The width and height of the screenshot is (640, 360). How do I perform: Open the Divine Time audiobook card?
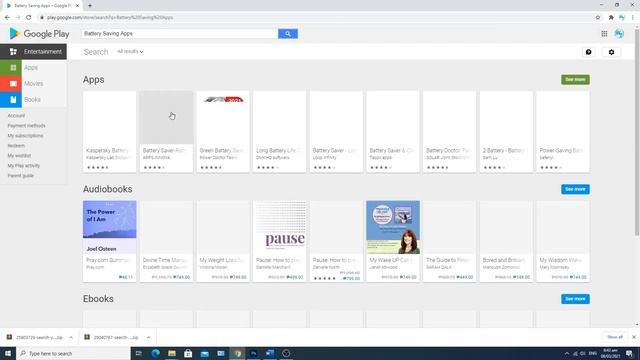pos(166,241)
